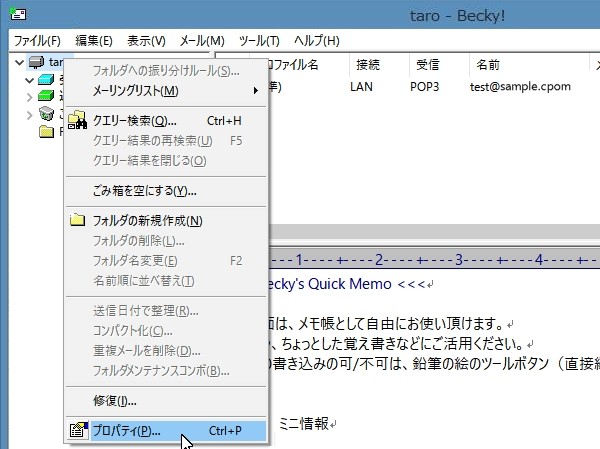The height and width of the screenshot is (449, 600).
Task: Collapse the taro mailbox tree node
Action: 20,63
